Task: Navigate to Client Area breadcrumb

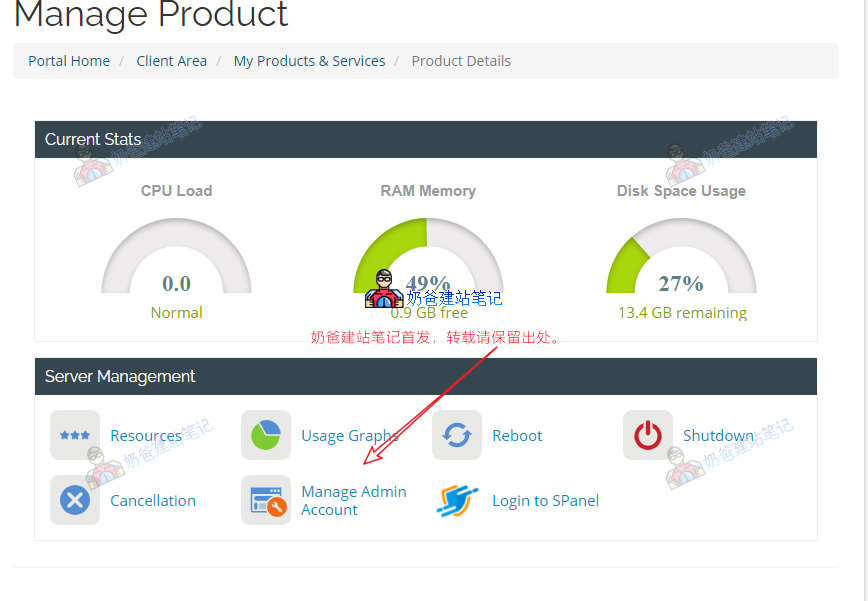Action: point(171,61)
